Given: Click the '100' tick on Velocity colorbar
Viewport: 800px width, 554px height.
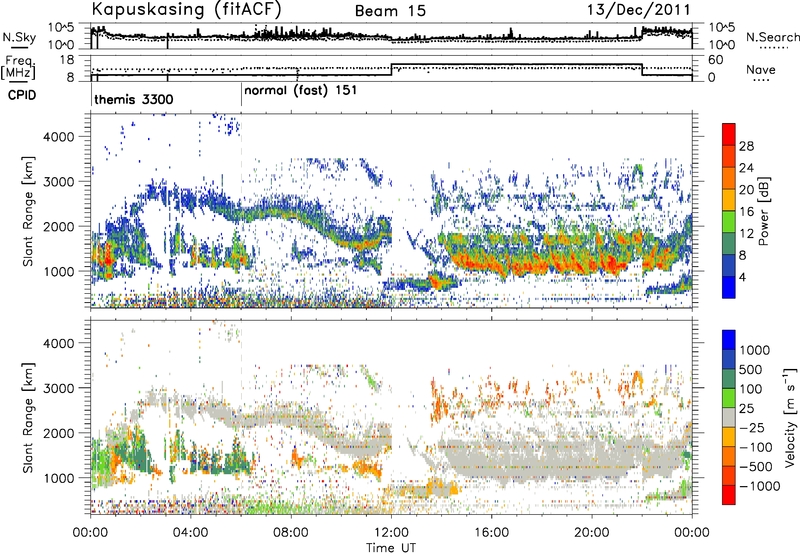Looking at the screenshot, I should point(752,389).
